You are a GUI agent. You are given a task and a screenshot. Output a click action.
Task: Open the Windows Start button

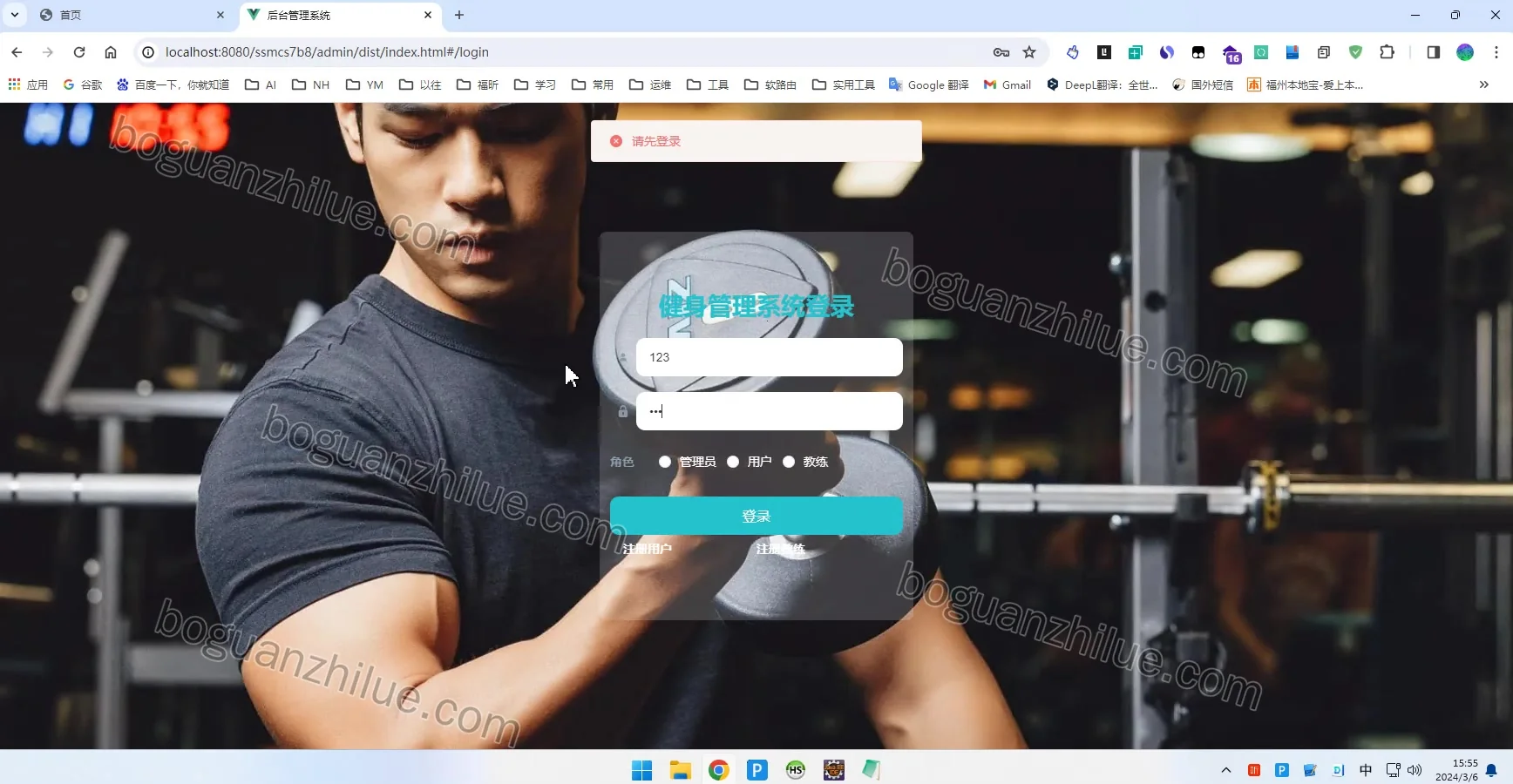[642, 770]
